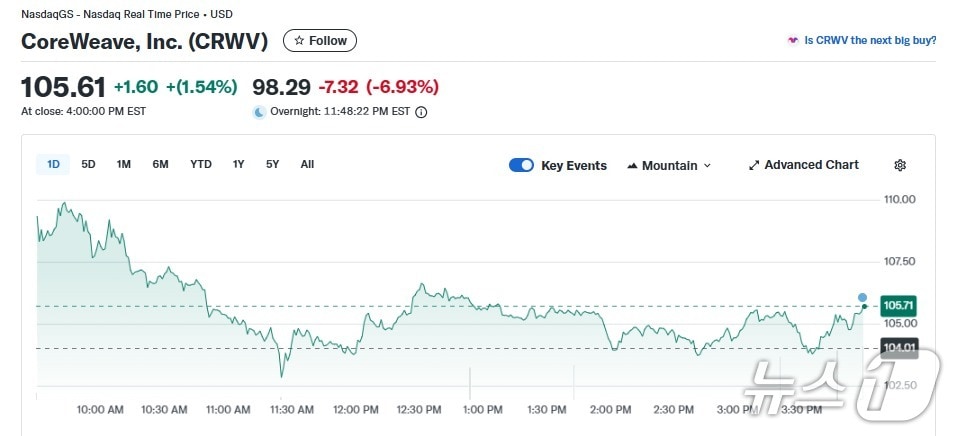This screenshot has height=436, width=955.
Task: Show the 6M chart range
Action: point(160,164)
